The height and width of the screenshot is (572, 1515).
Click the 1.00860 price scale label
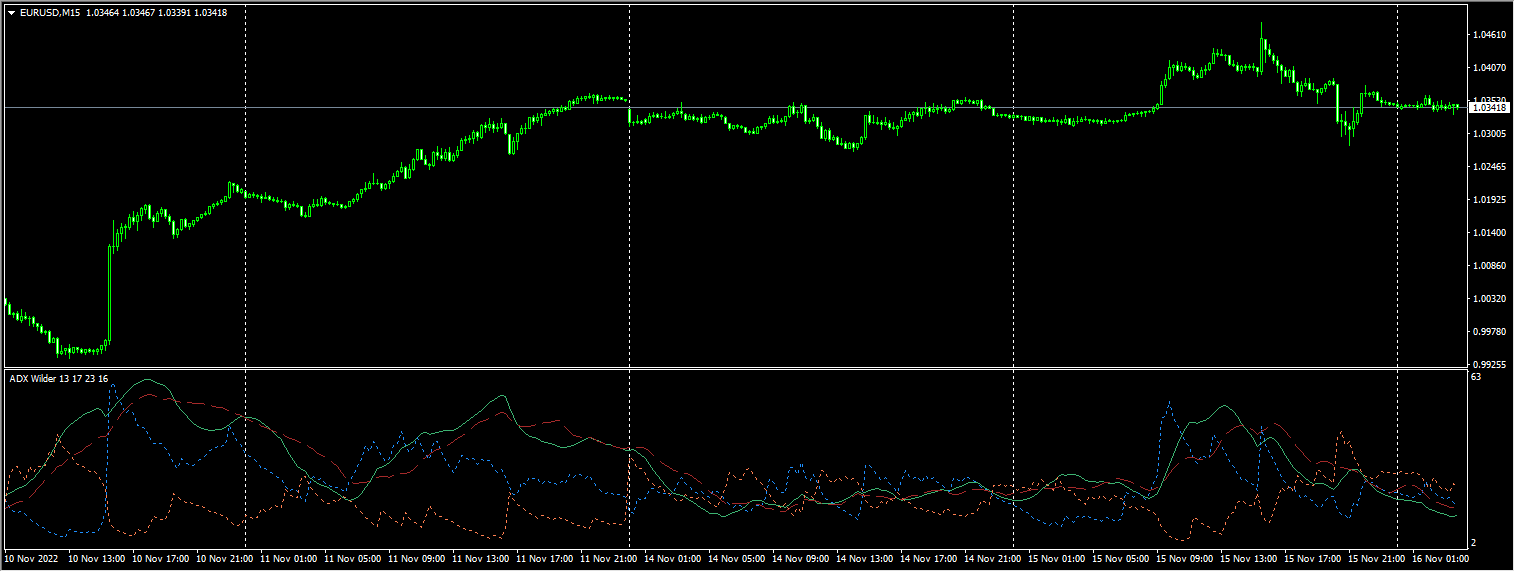click(1488, 266)
